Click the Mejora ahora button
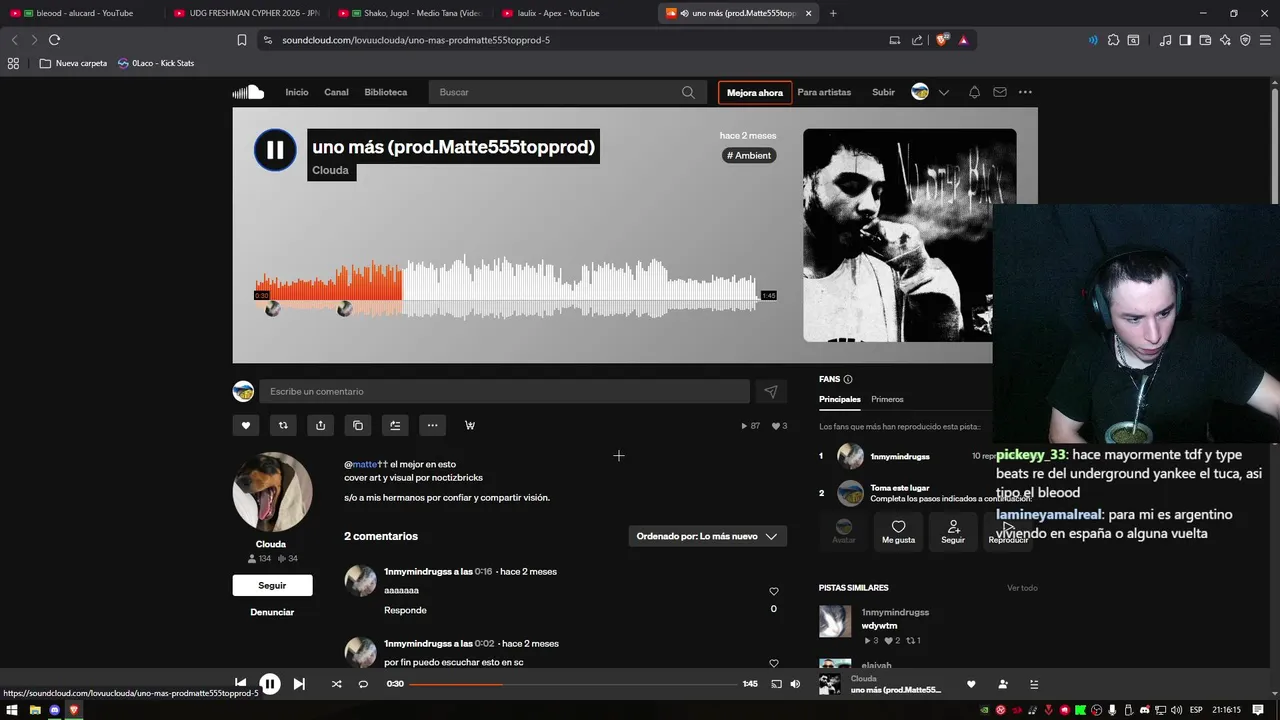 pos(755,93)
